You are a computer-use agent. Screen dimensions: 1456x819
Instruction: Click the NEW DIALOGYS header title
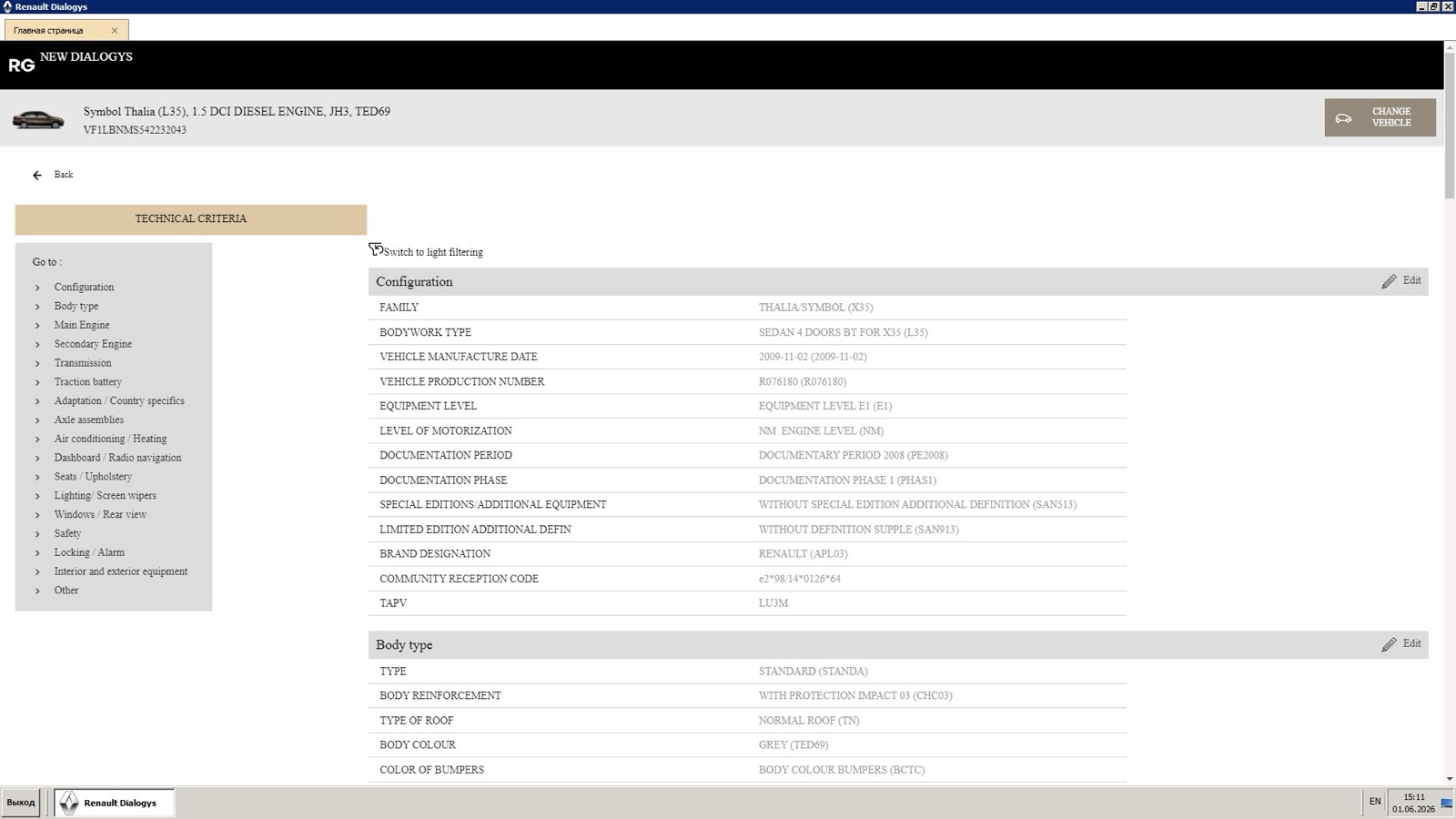(x=86, y=56)
